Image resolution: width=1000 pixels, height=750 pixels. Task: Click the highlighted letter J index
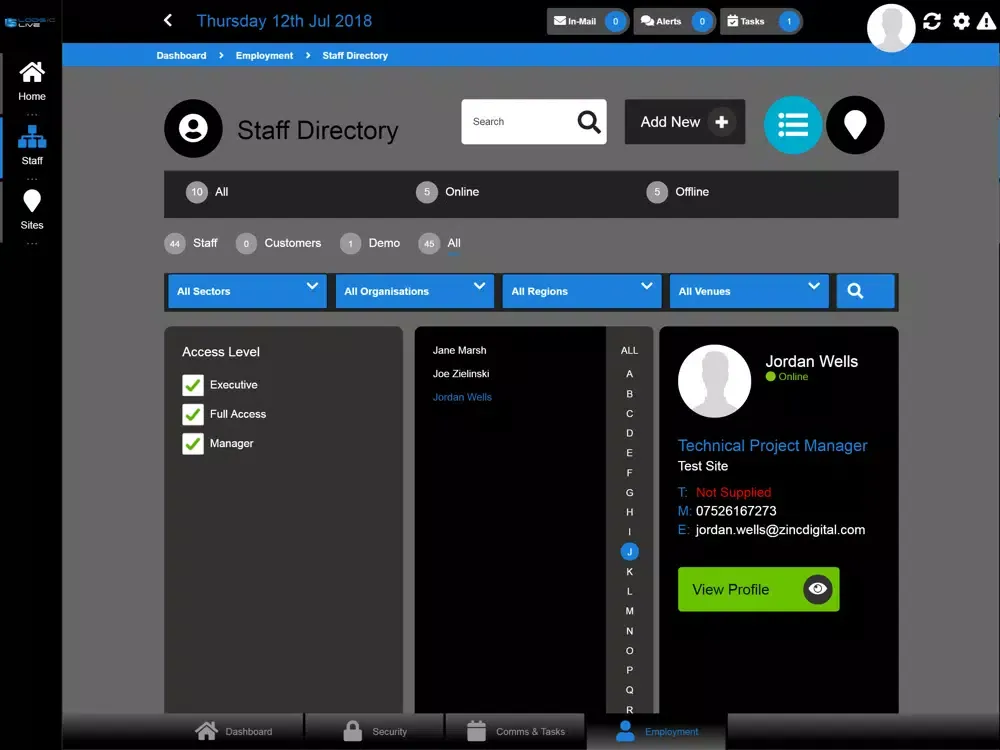click(x=629, y=552)
